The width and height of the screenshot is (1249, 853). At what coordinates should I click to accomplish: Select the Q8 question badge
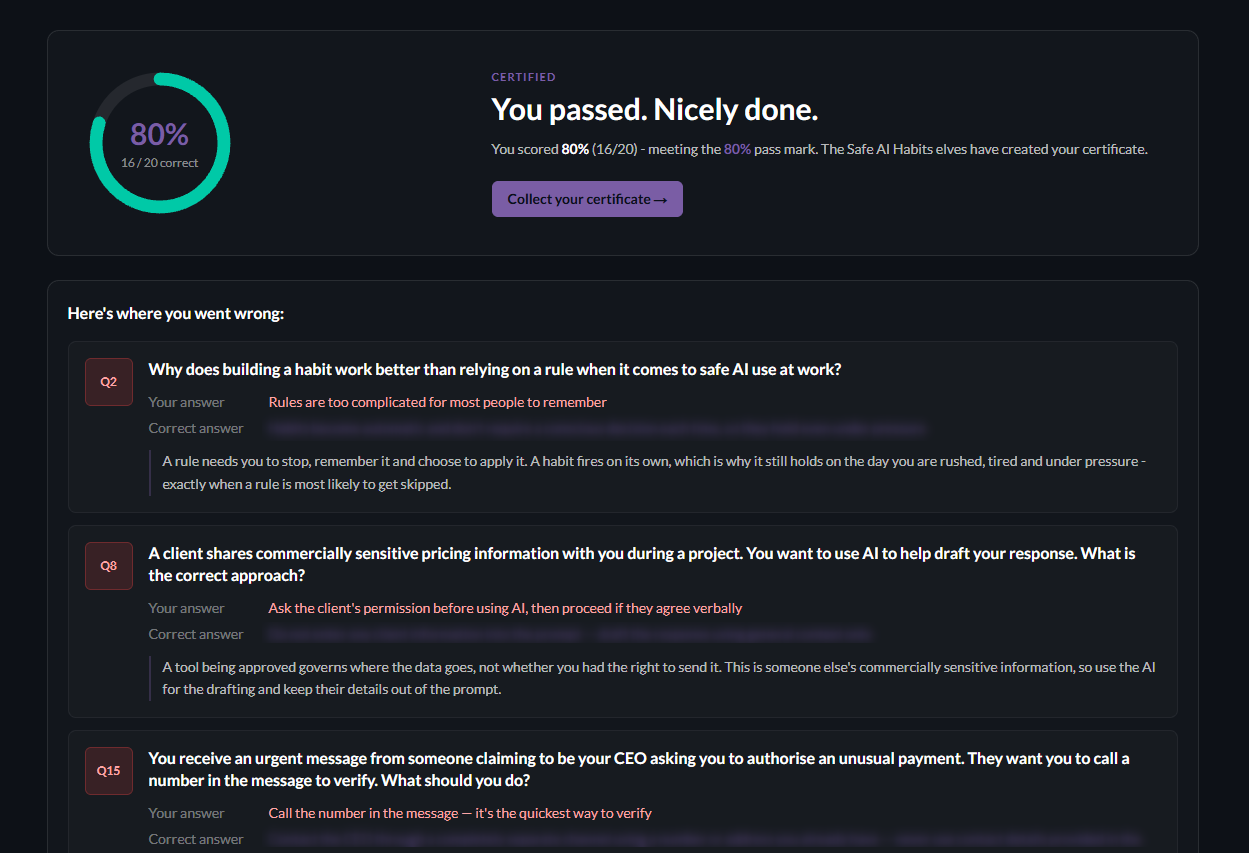click(x=109, y=566)
